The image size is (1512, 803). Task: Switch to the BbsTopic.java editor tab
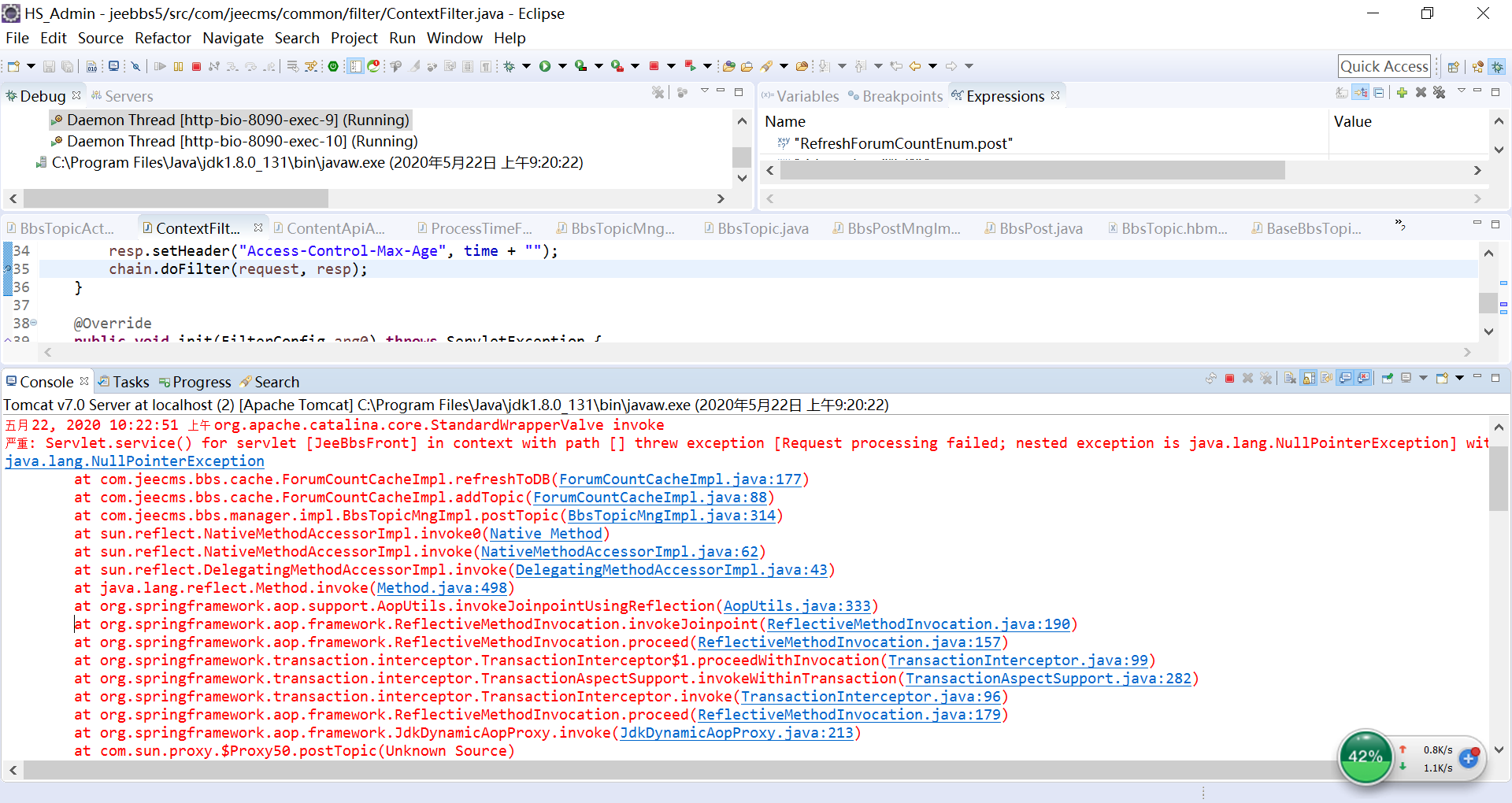[762, 228]
